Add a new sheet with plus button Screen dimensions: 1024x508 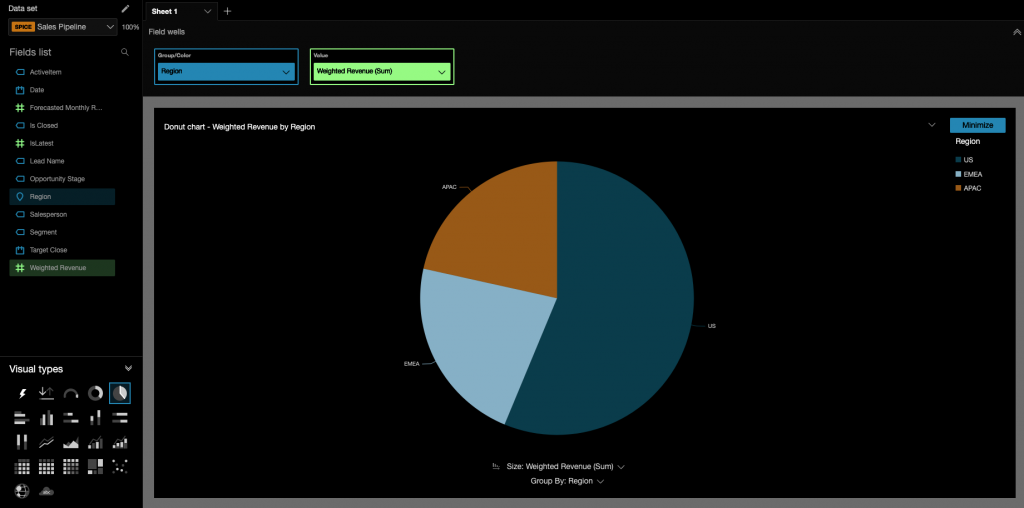click(x=227, y=11)
